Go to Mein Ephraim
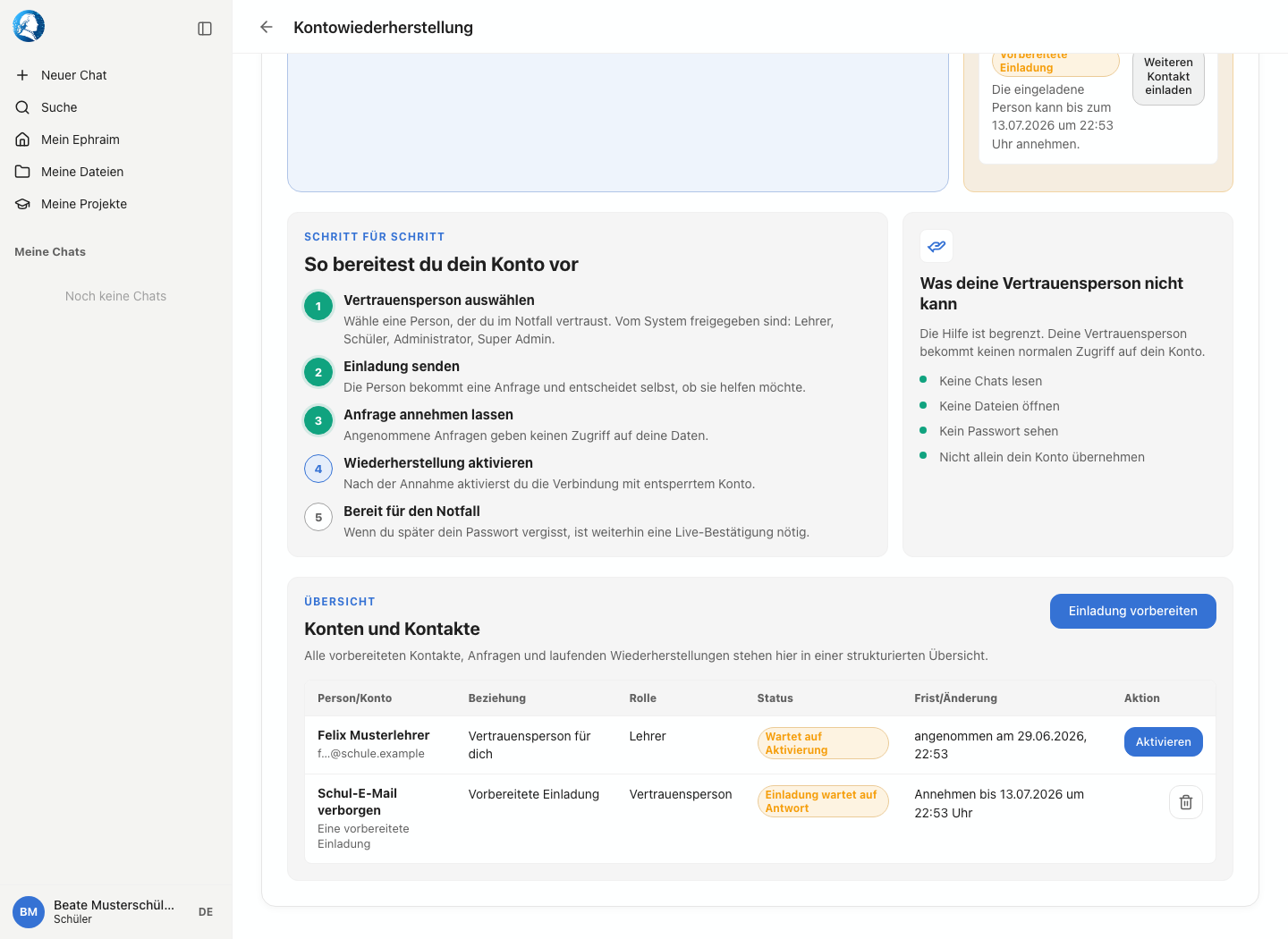The width and height of the screenshot is (1288, 939). (x=115, y=140)
